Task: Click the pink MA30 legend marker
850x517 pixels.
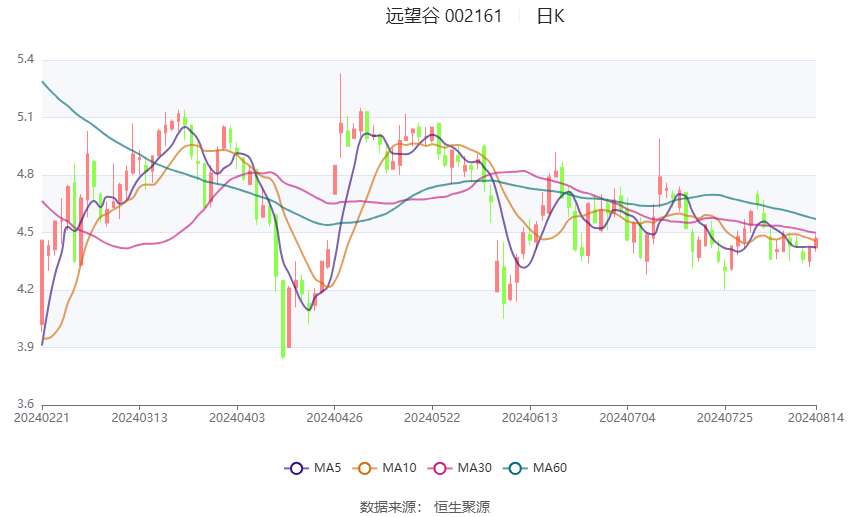Action: [439, 468]
